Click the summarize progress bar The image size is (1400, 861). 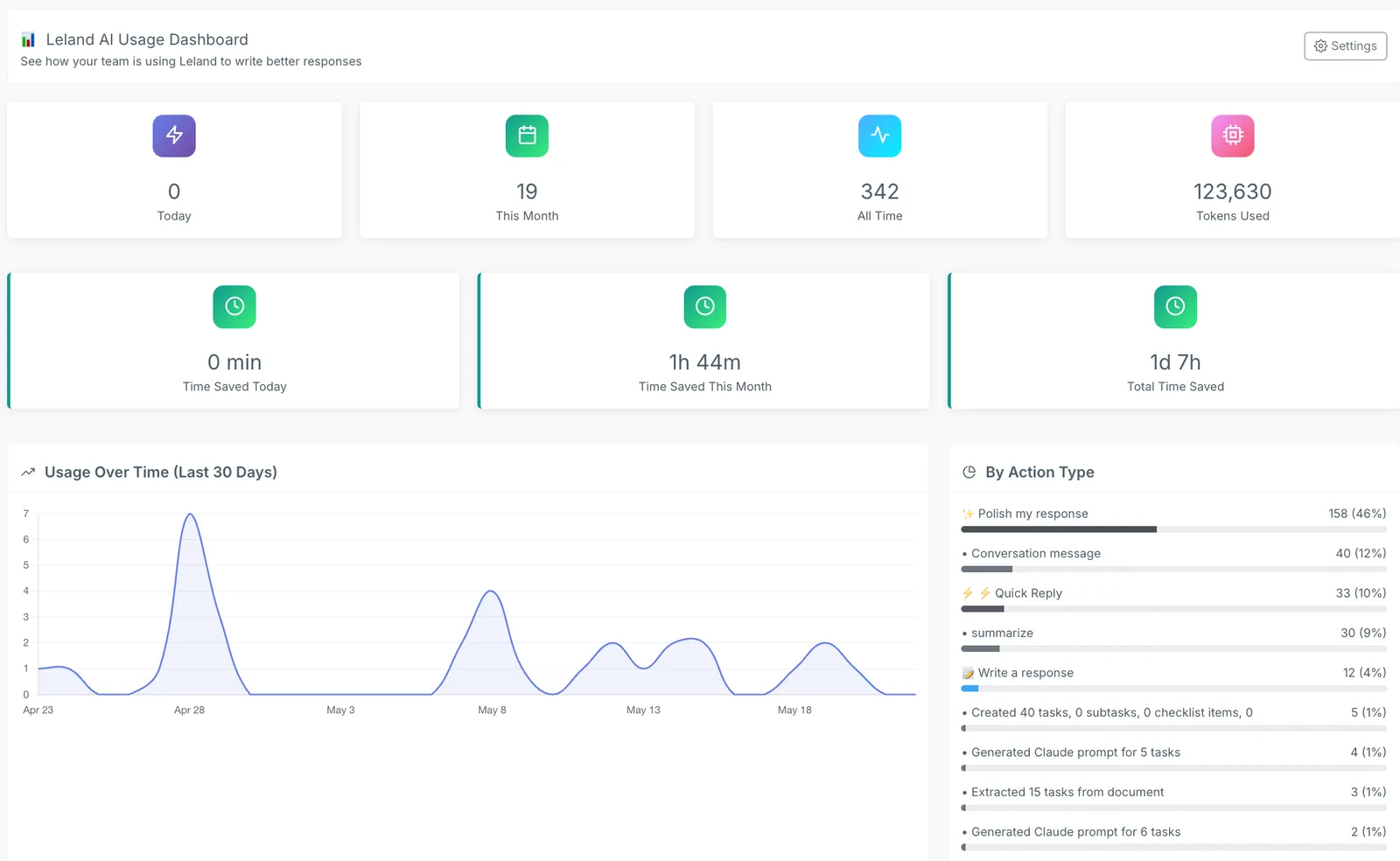coord(1173,649)
